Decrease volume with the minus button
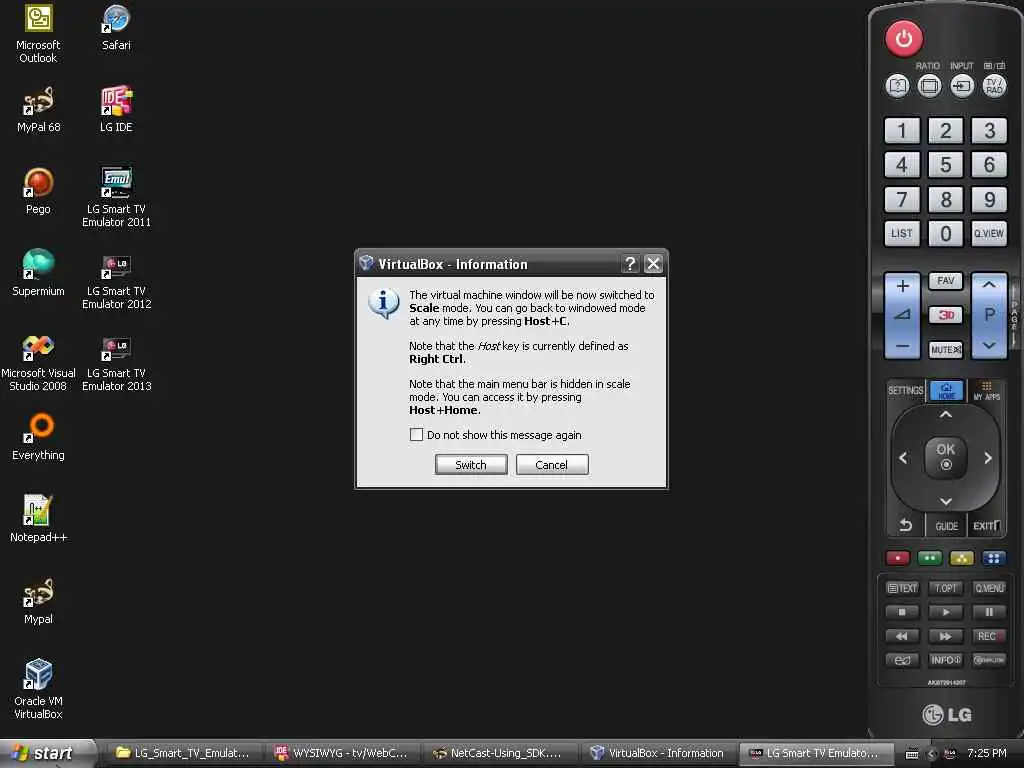This screenshot has width=1024, height=768. click(x=902, y=345)
